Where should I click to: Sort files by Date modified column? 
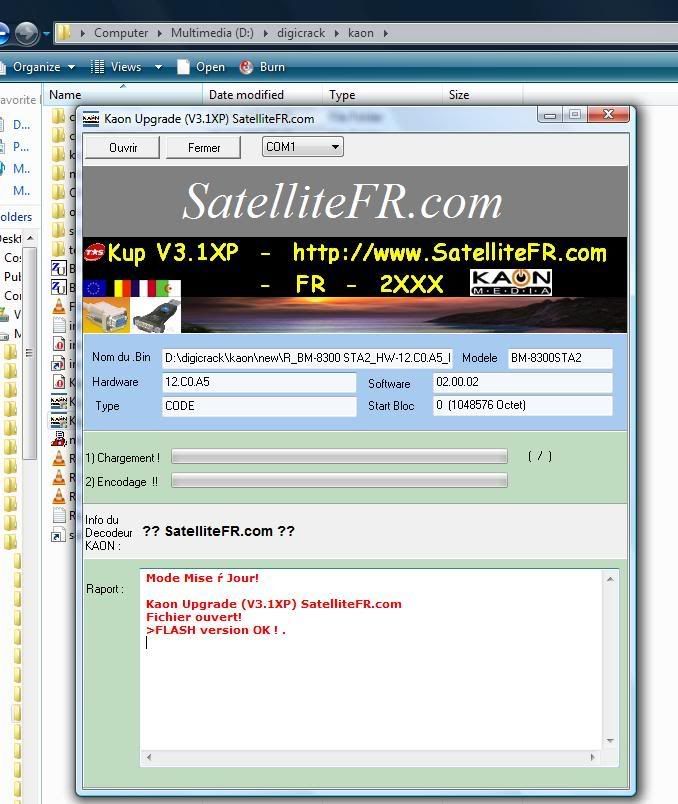click(x=246, y=95)
